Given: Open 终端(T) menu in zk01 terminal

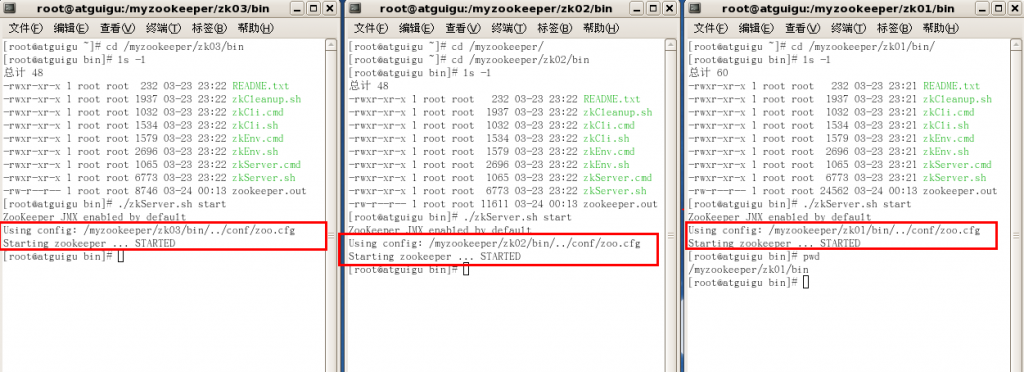Looking at the screenshot, I should [848, 29].
